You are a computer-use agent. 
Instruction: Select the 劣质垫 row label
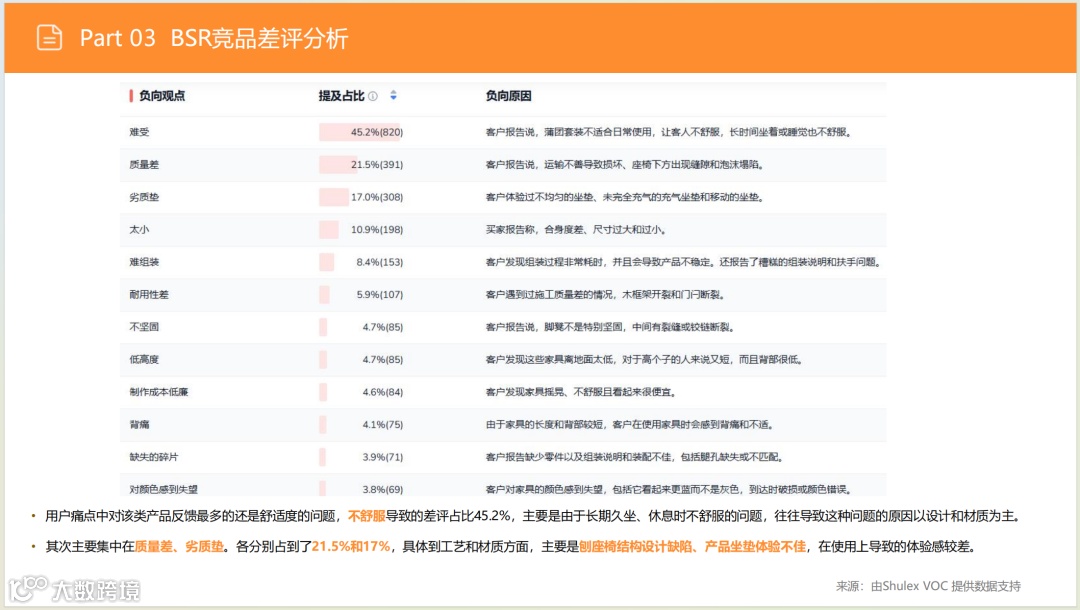coord(144,197)
